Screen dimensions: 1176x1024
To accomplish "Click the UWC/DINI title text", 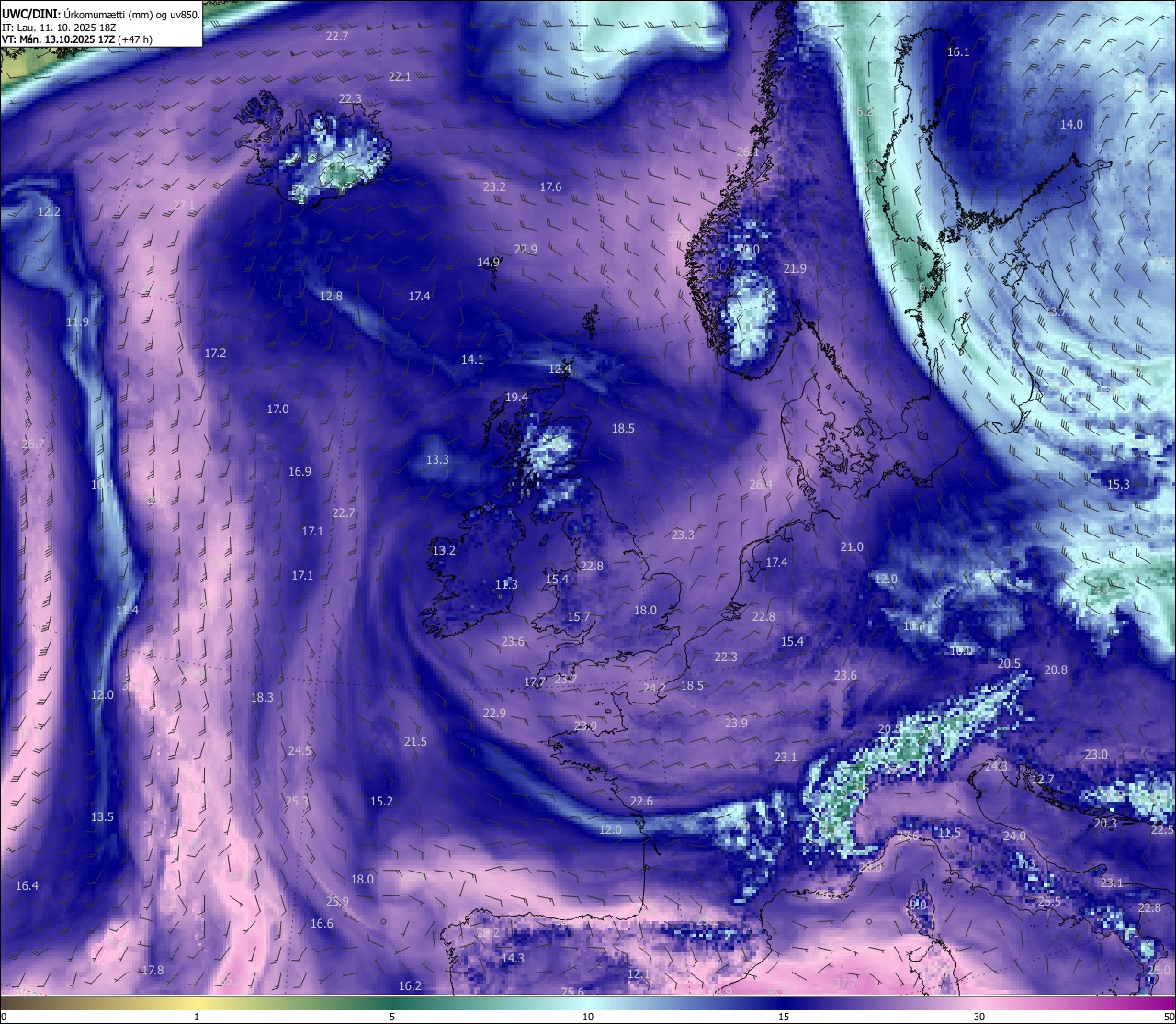I will (x=31, y=14).
